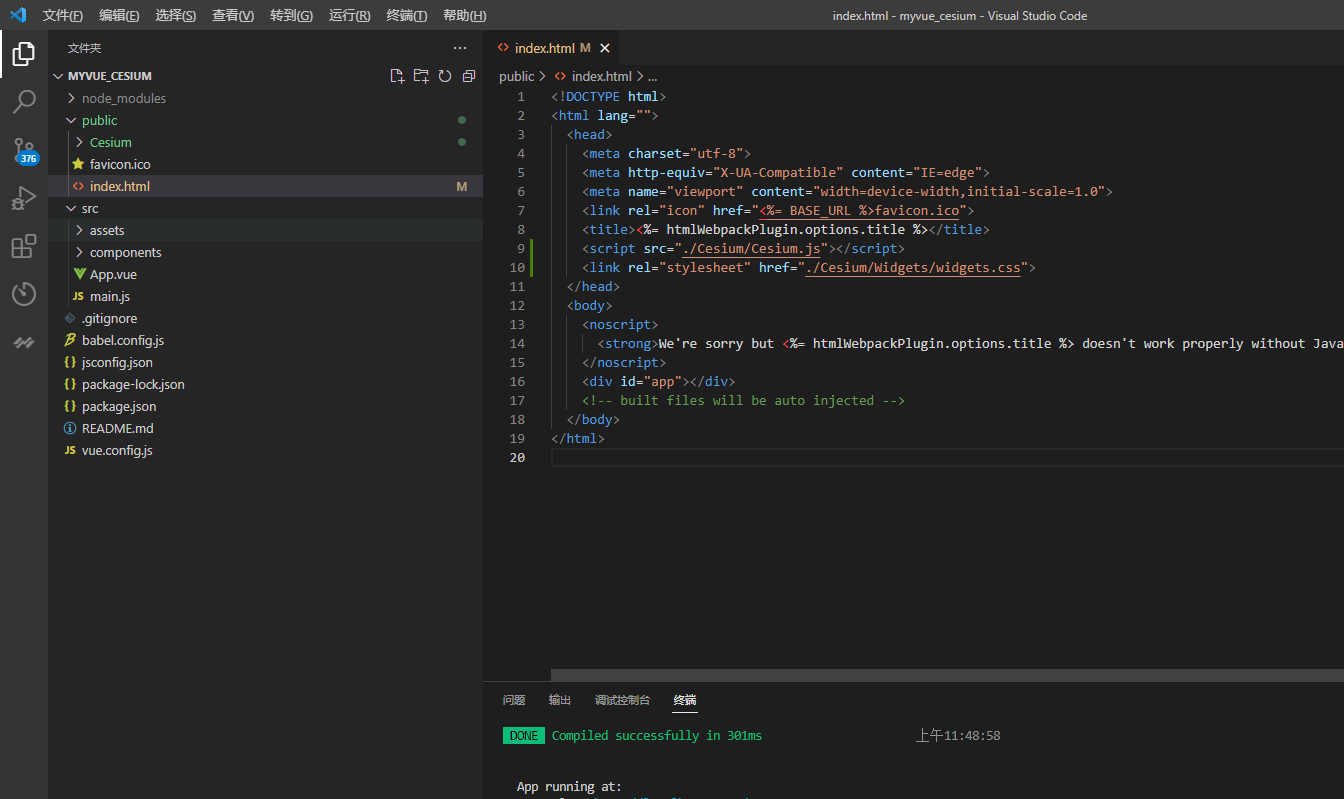The image size is (1344, 799).
Task: Click public in the breadcrumb
Action: coord(516,76)
